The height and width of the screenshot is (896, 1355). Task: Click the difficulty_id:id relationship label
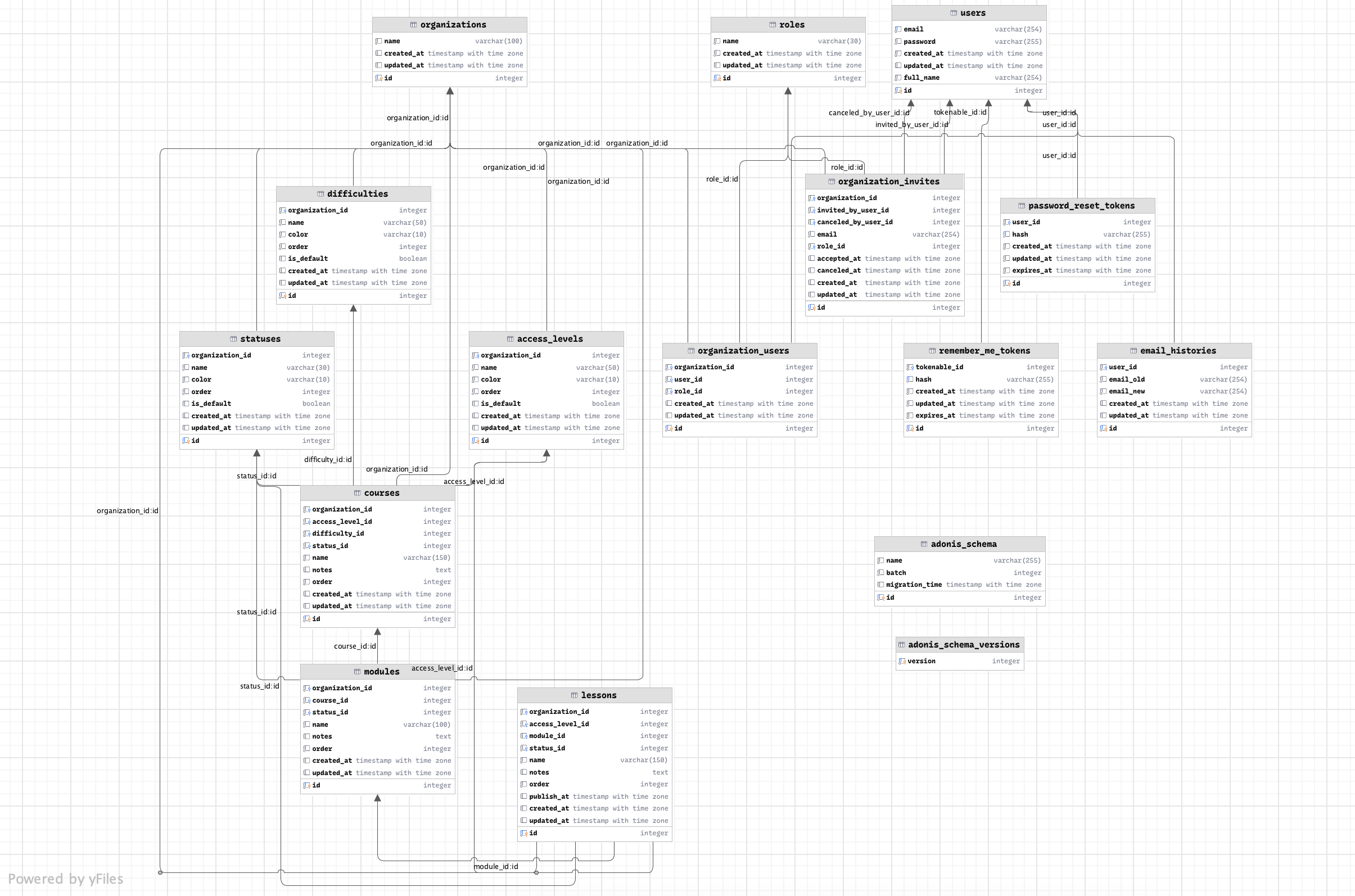328,459
